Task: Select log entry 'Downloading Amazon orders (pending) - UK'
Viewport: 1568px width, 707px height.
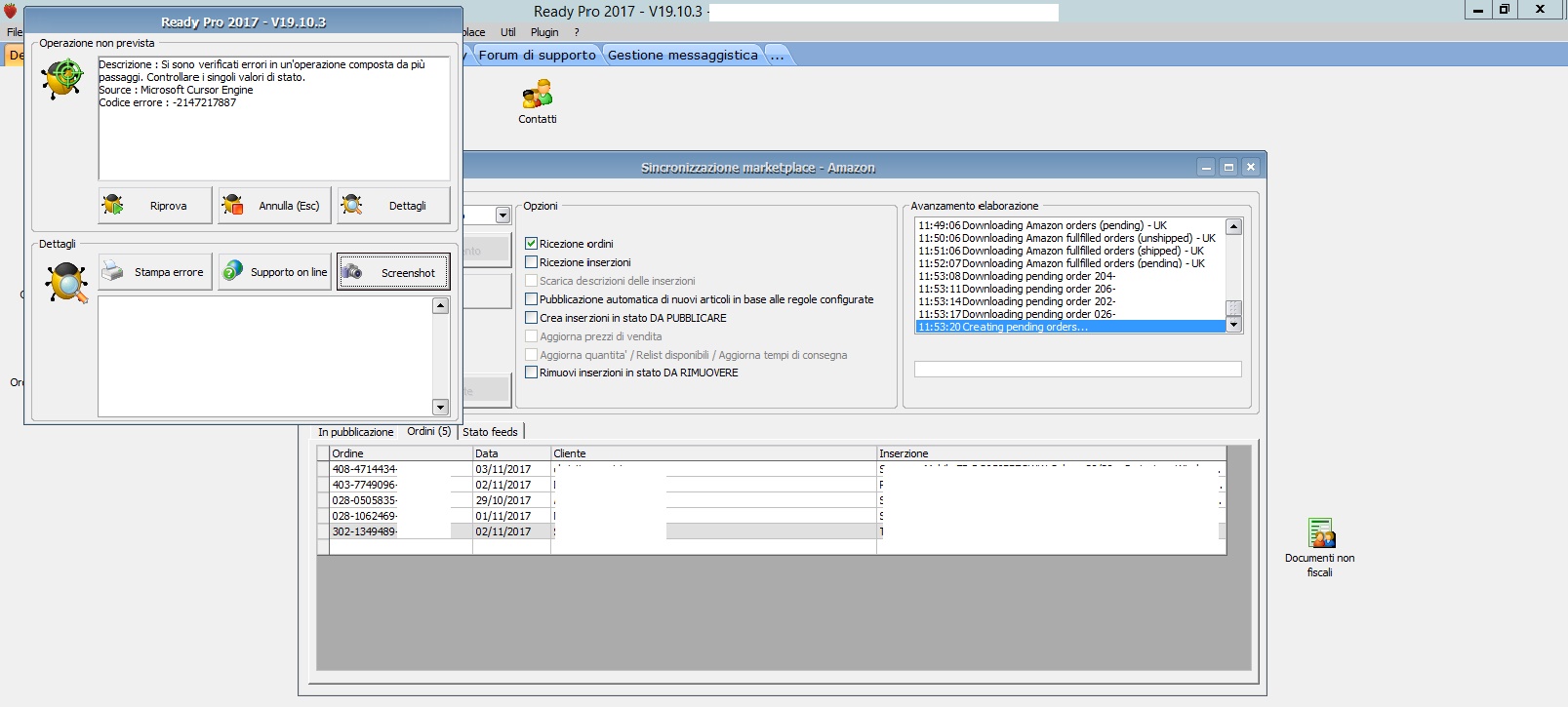Action: [x=1070, y=225]
